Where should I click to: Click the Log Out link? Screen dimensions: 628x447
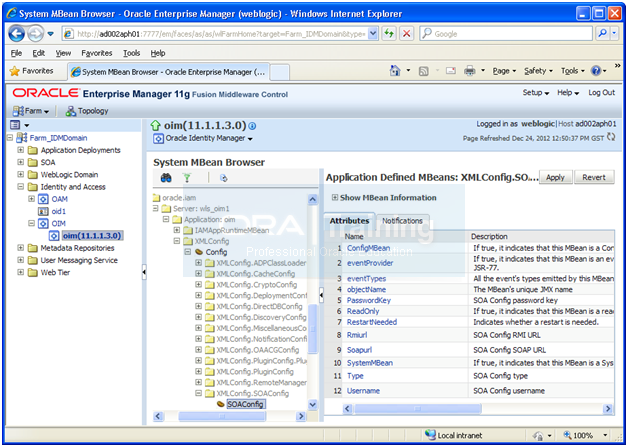tap(601, 93)
